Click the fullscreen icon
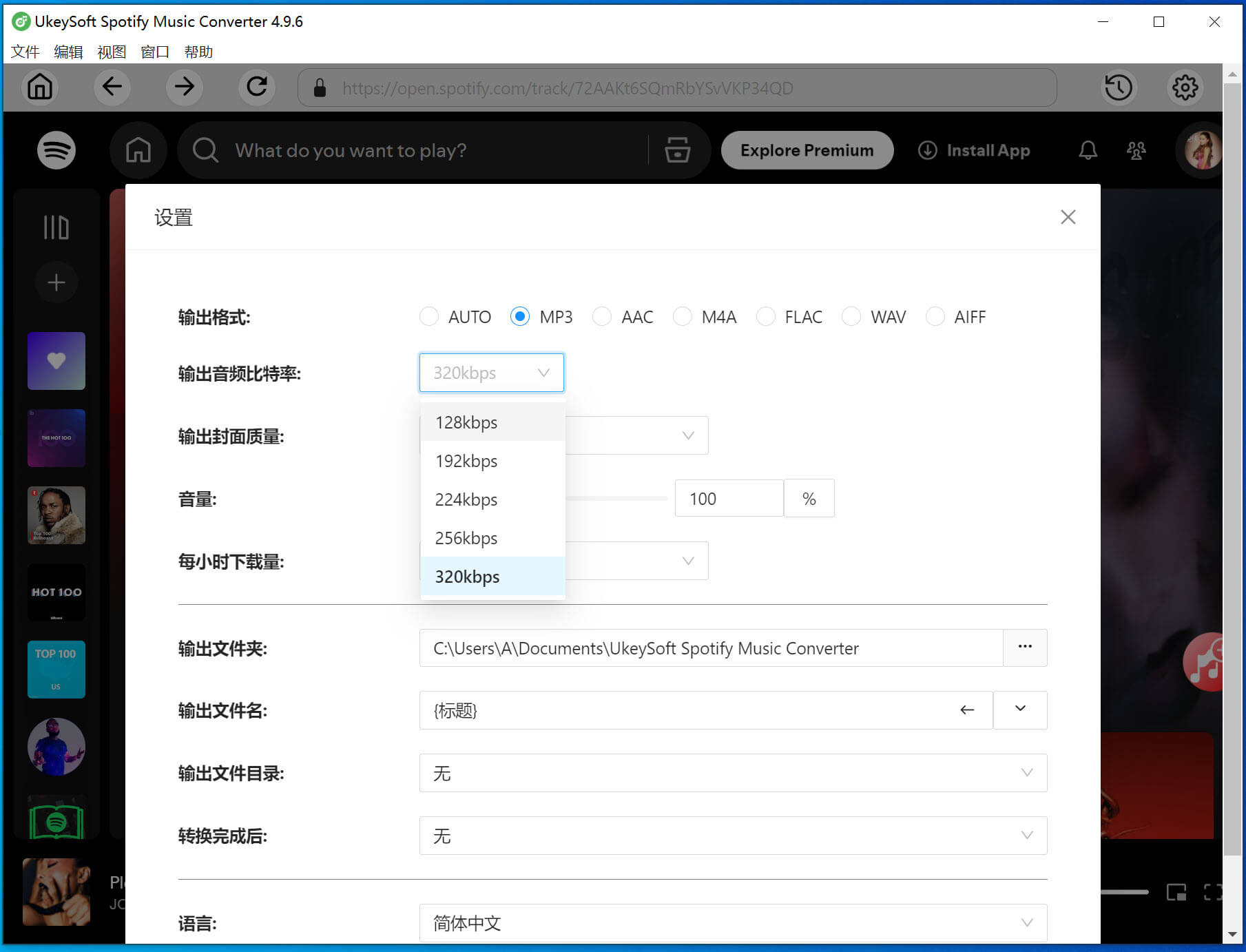Image resolution: width=1246 pixels, height=952 pixels. (x=1213, y=893)
